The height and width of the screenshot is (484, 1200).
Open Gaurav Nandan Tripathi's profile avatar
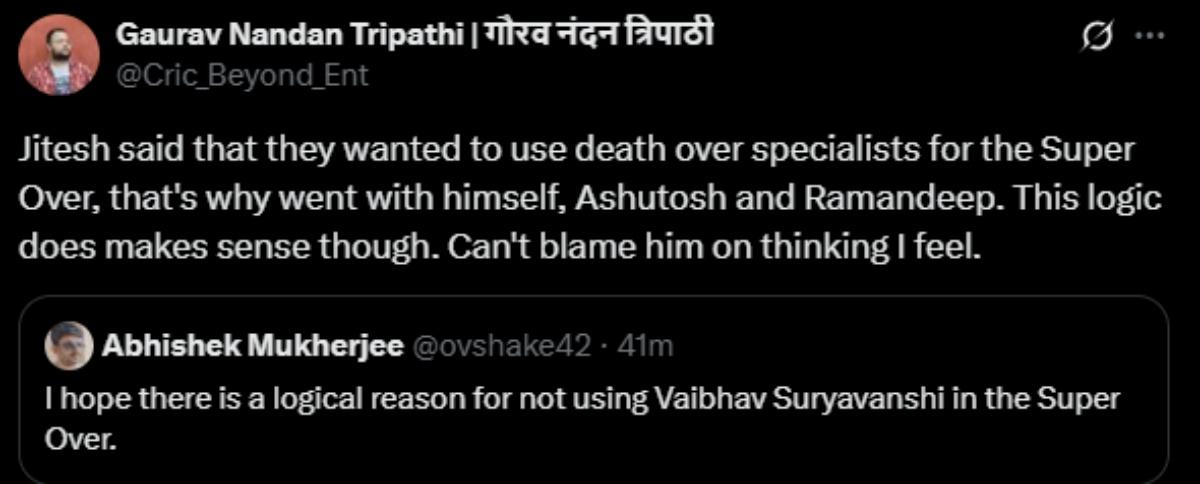[x=58, y=56]
